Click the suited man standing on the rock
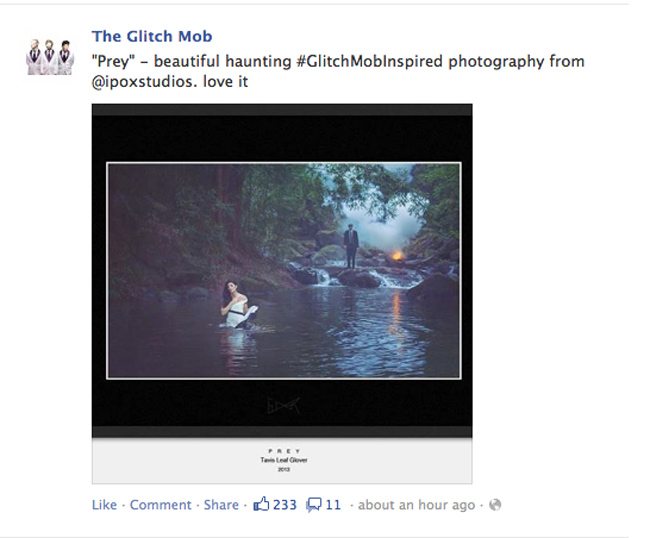The width and height of the screenshot is (650, 538). pyautogui.click(x=351, y=246)
